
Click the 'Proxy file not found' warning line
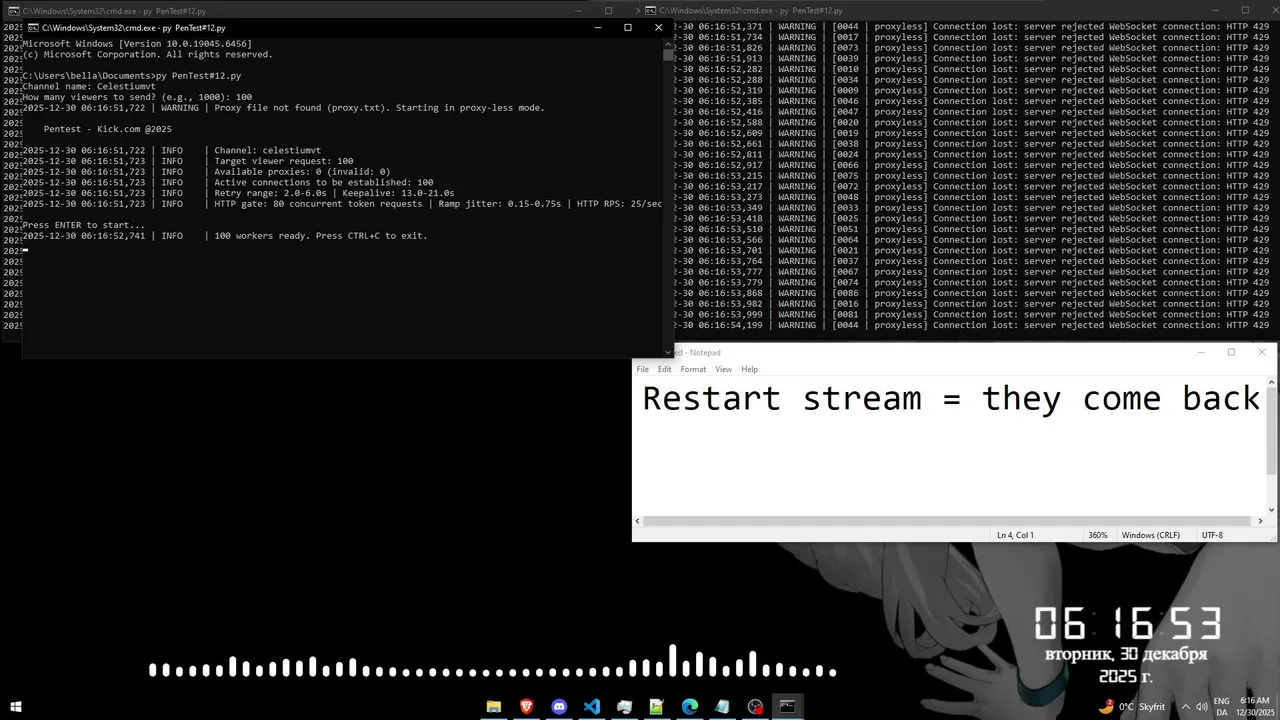coord(284,108)
